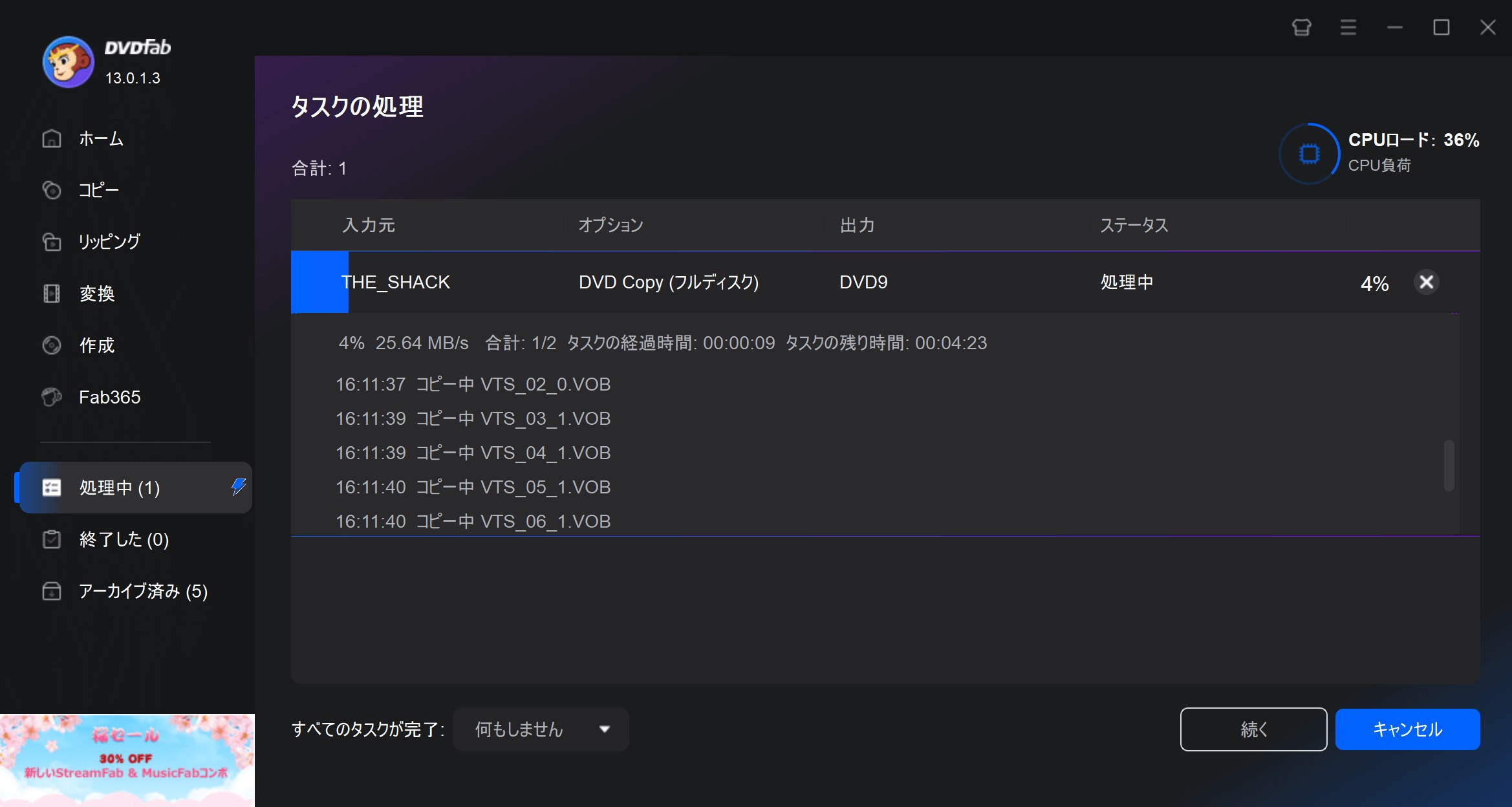Click the lightning bolt icon in 処理中 row
The width and height of the screenshot is (1512, 807).
[x=239, y=487]
